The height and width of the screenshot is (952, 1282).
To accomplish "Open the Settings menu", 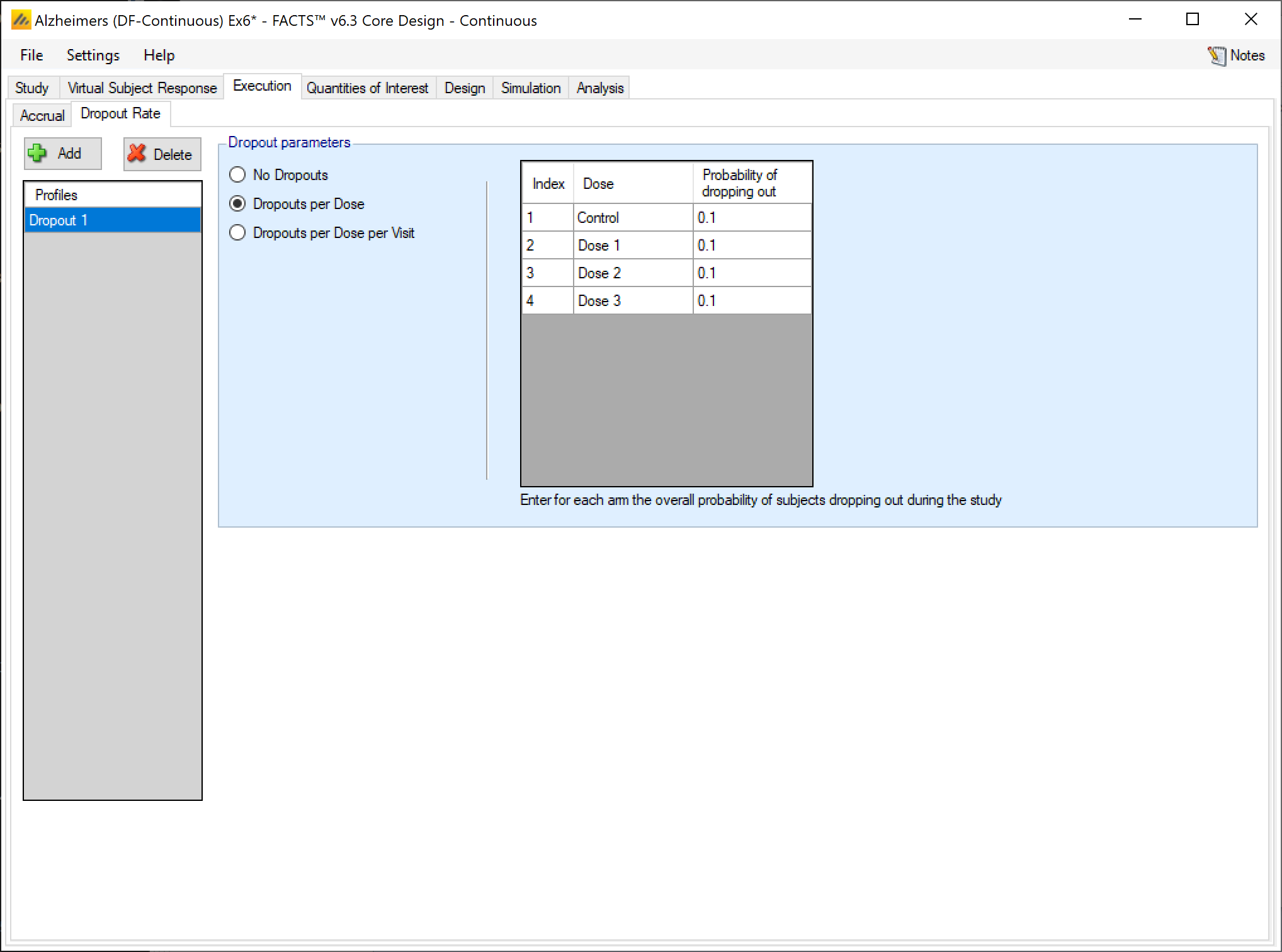I will pyautogui.click(x=93, y=55).
